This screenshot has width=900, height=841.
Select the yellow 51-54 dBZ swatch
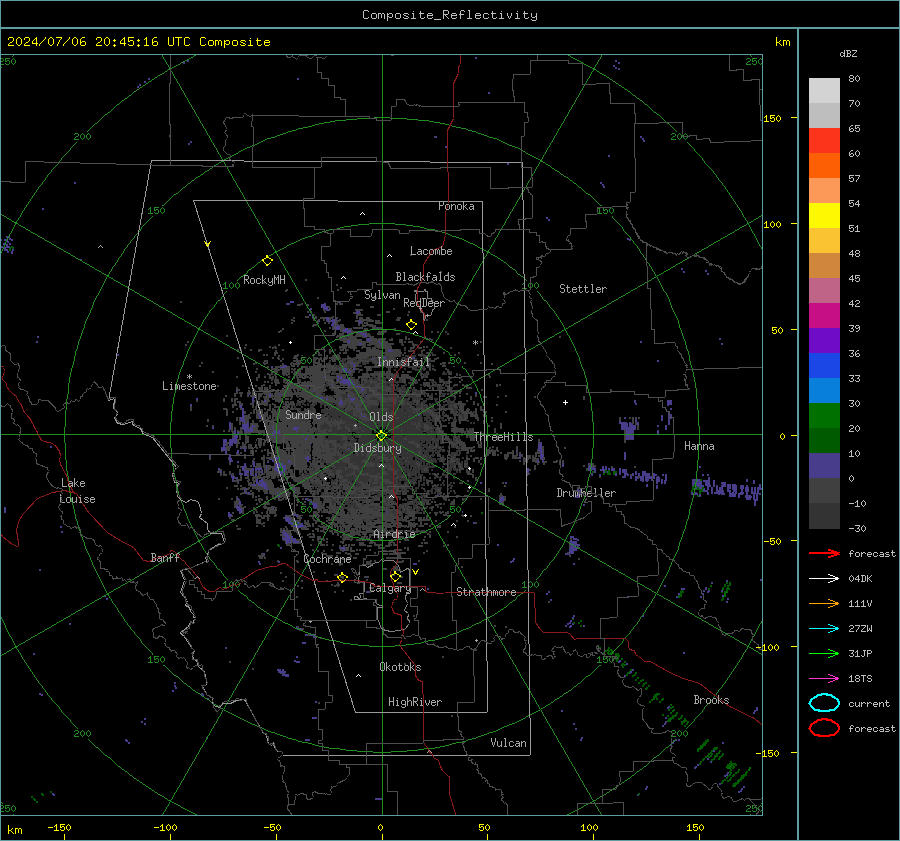(824, 216)
